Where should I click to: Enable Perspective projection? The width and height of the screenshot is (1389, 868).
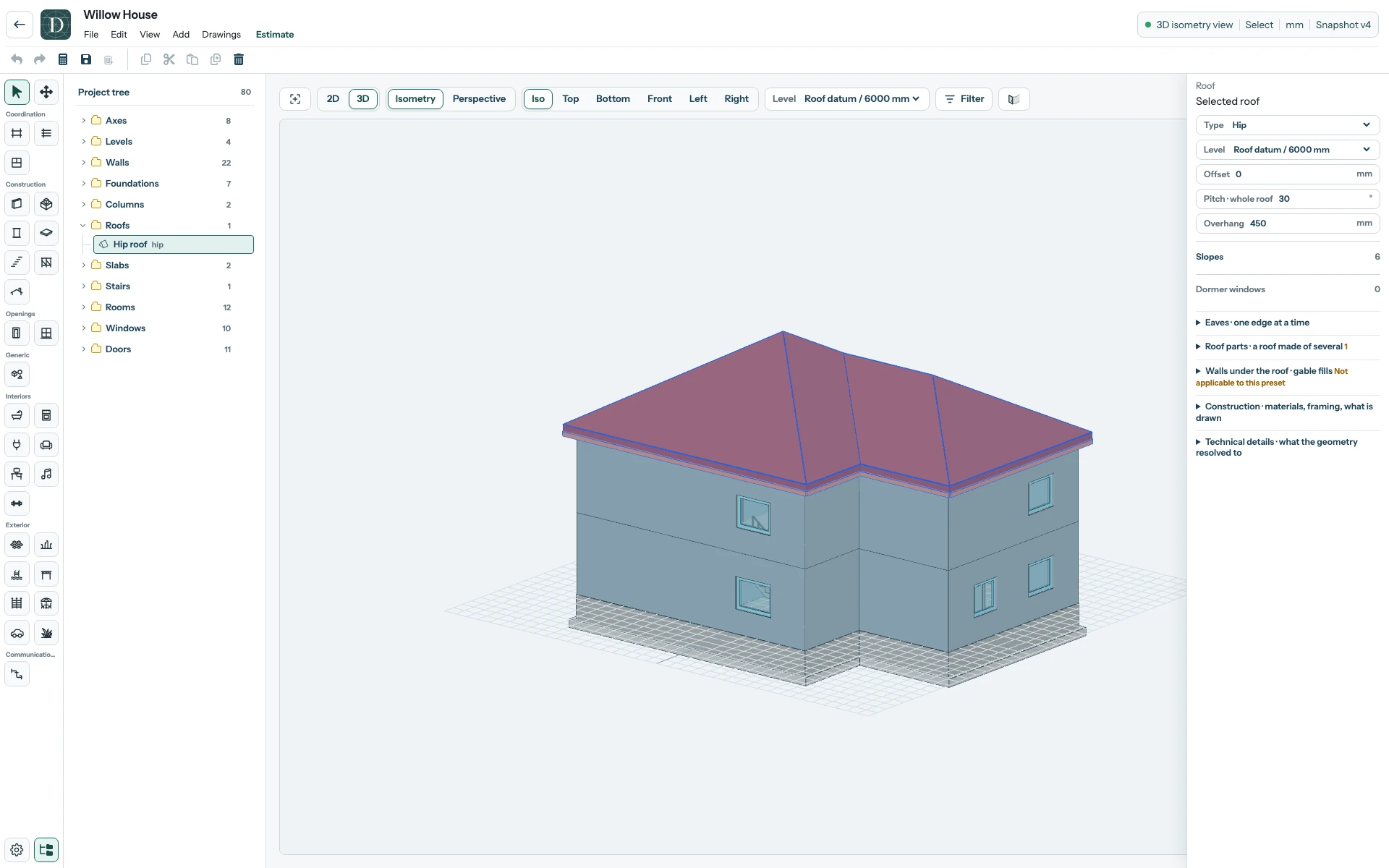(479, 99)
